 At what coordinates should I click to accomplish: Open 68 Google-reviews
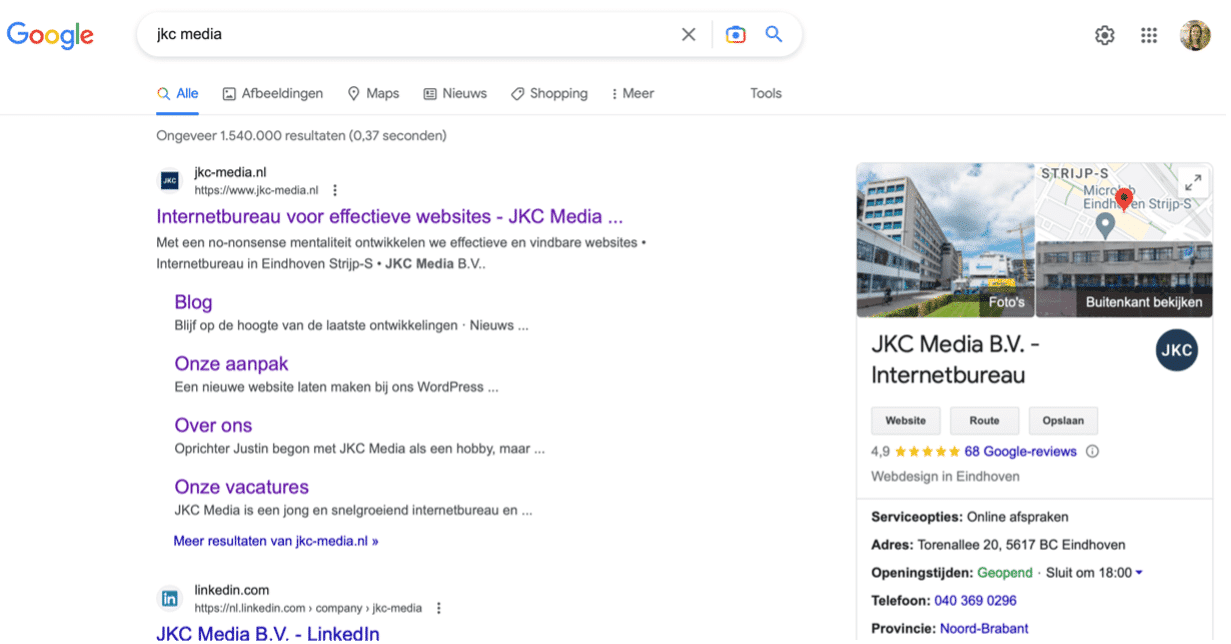point(1020,452)
